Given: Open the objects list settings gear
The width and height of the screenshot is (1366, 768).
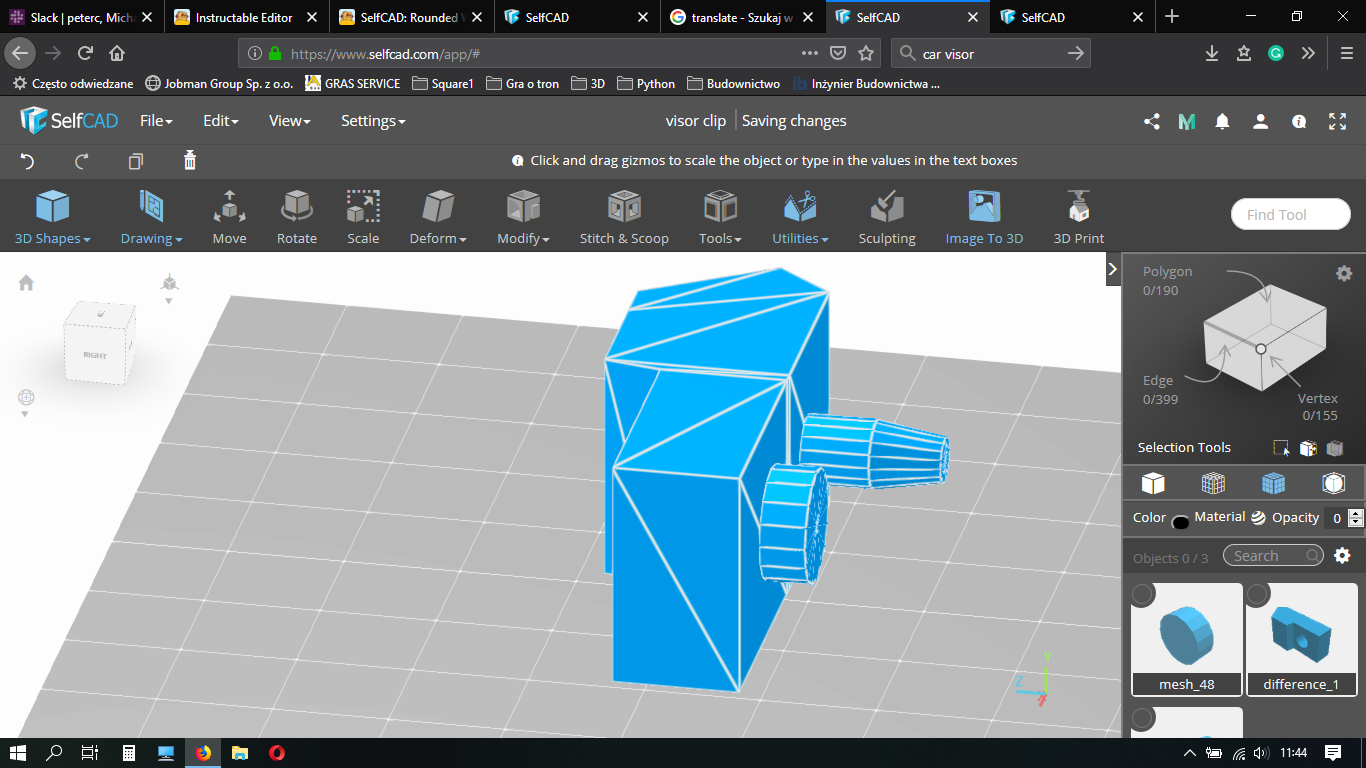Looking at the screenshot, I should pyautogui.click(x=1342, y=556).
